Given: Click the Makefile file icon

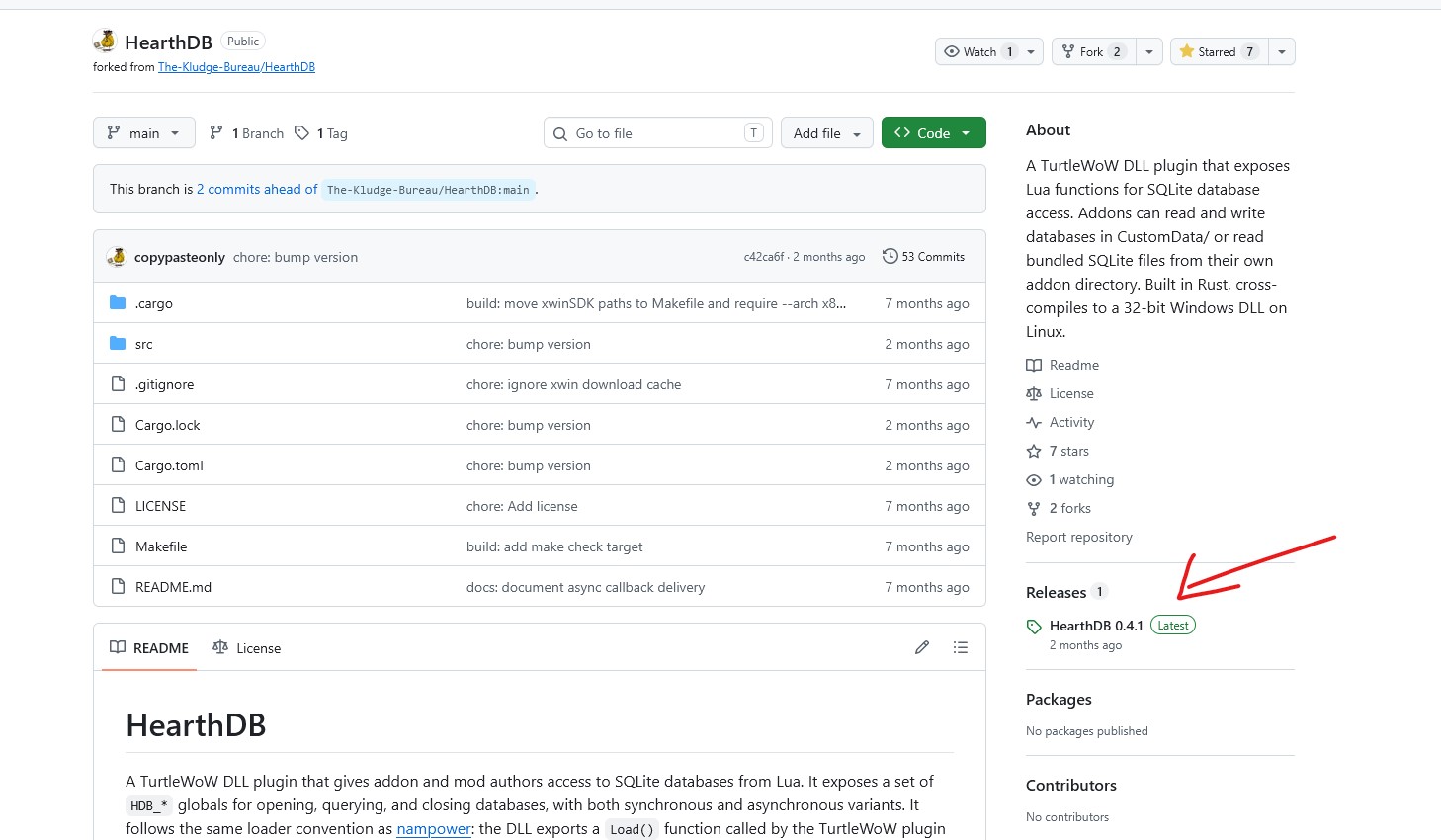Looking at the screenshot, I should [x=118, y=546].
